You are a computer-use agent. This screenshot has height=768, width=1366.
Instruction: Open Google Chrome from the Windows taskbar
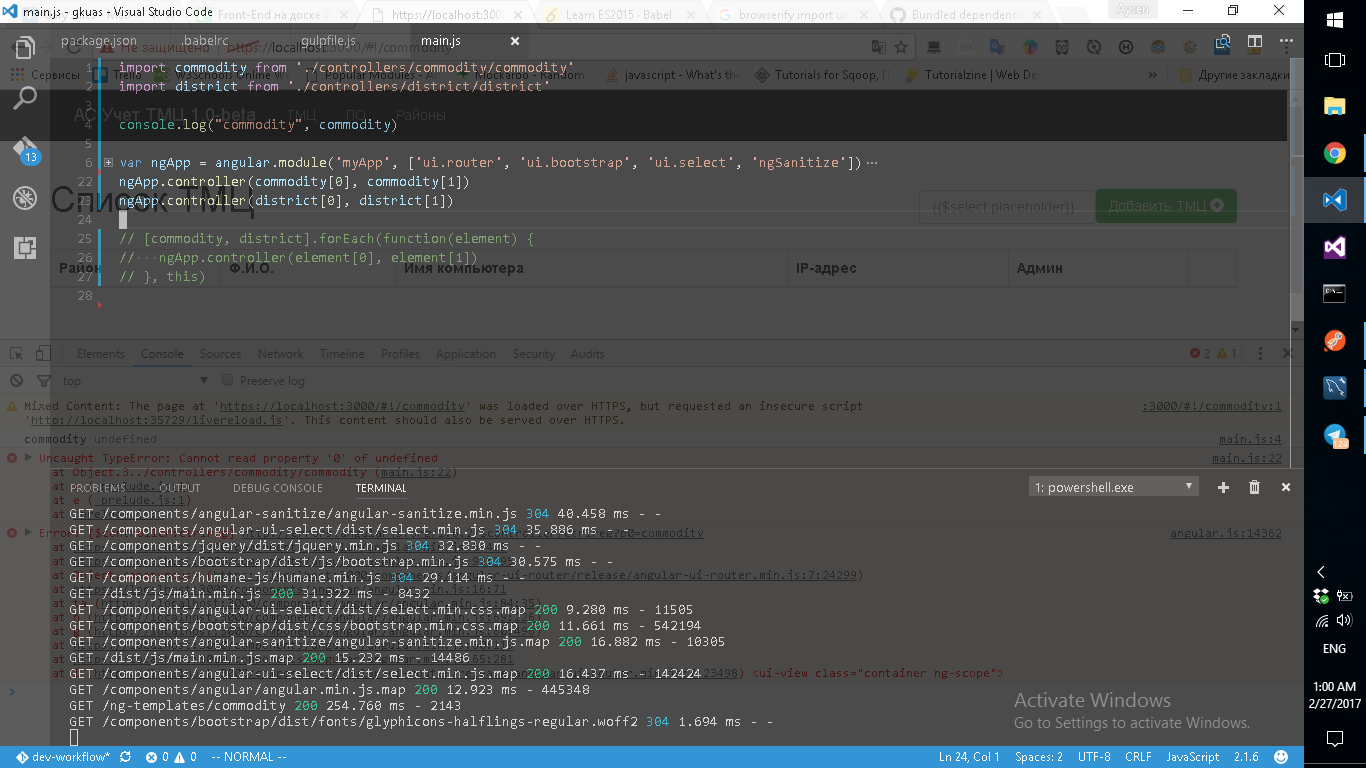click(1334, 153)
